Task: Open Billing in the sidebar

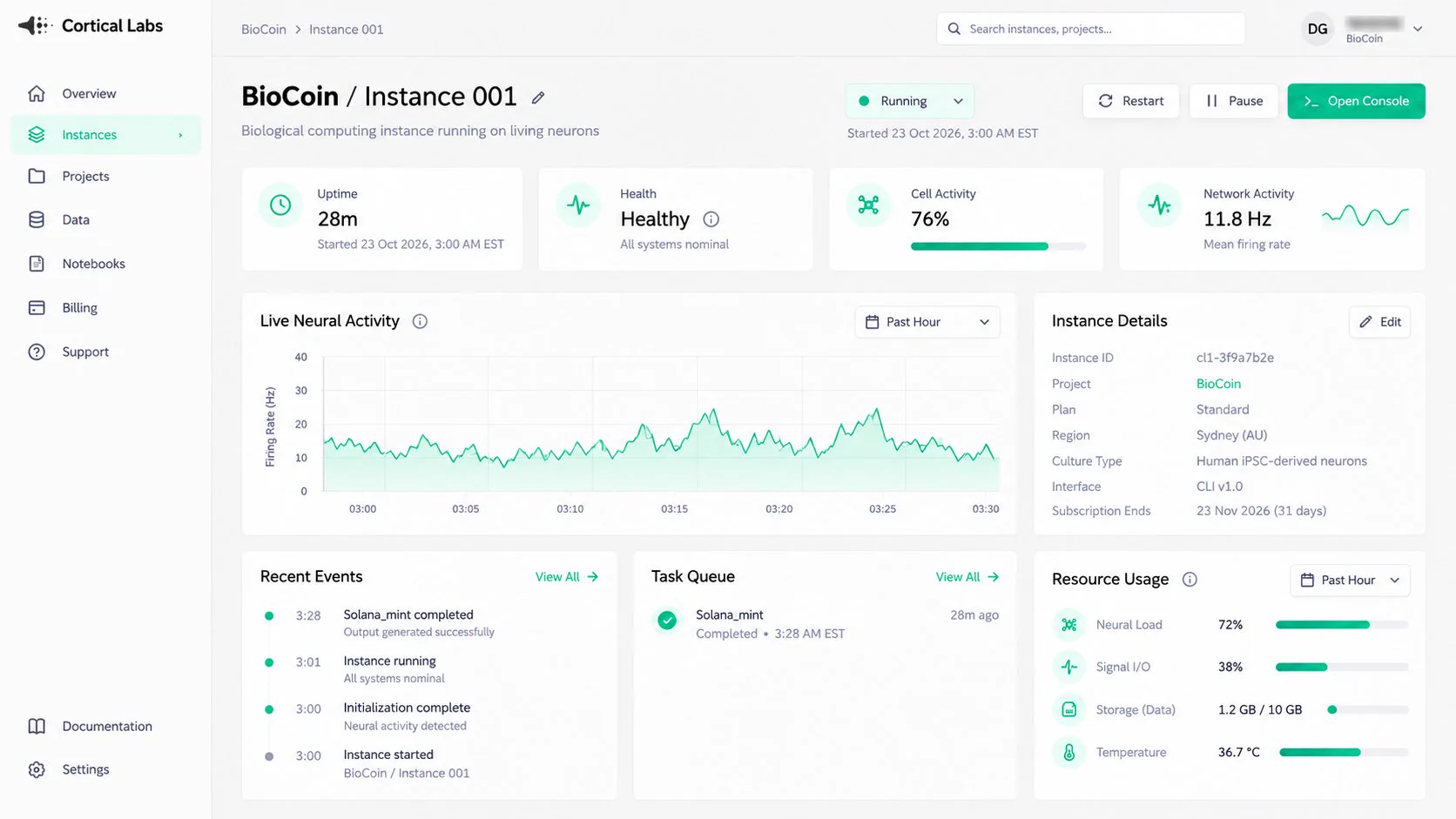Action: click(105, 308)
